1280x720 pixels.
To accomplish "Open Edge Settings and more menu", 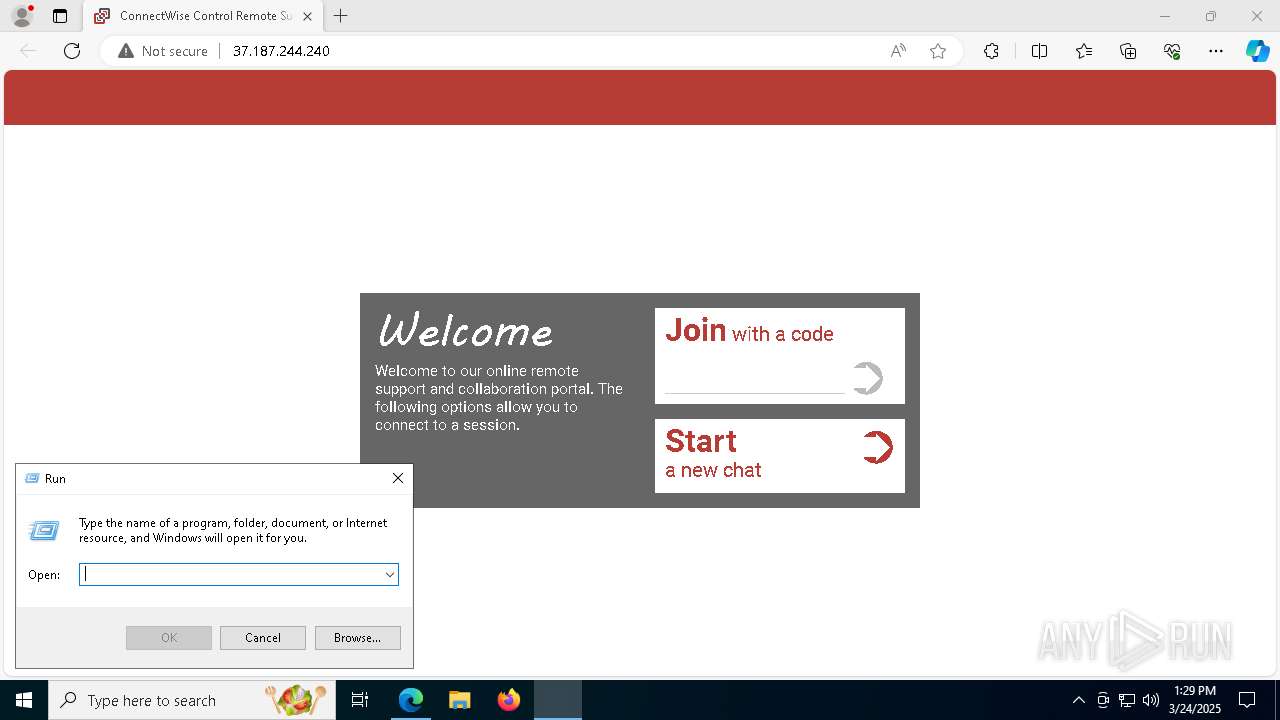I will click(x=1216, y=51).
